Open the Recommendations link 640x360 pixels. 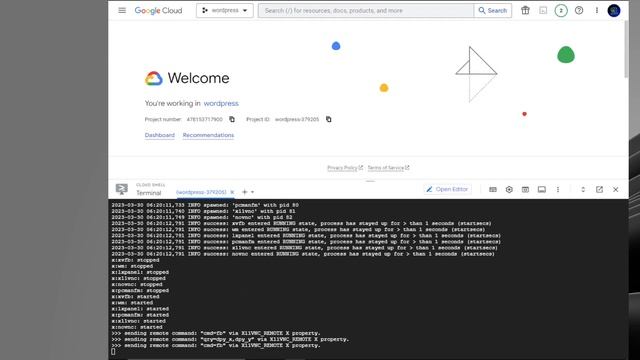click(x=208, y=135)
